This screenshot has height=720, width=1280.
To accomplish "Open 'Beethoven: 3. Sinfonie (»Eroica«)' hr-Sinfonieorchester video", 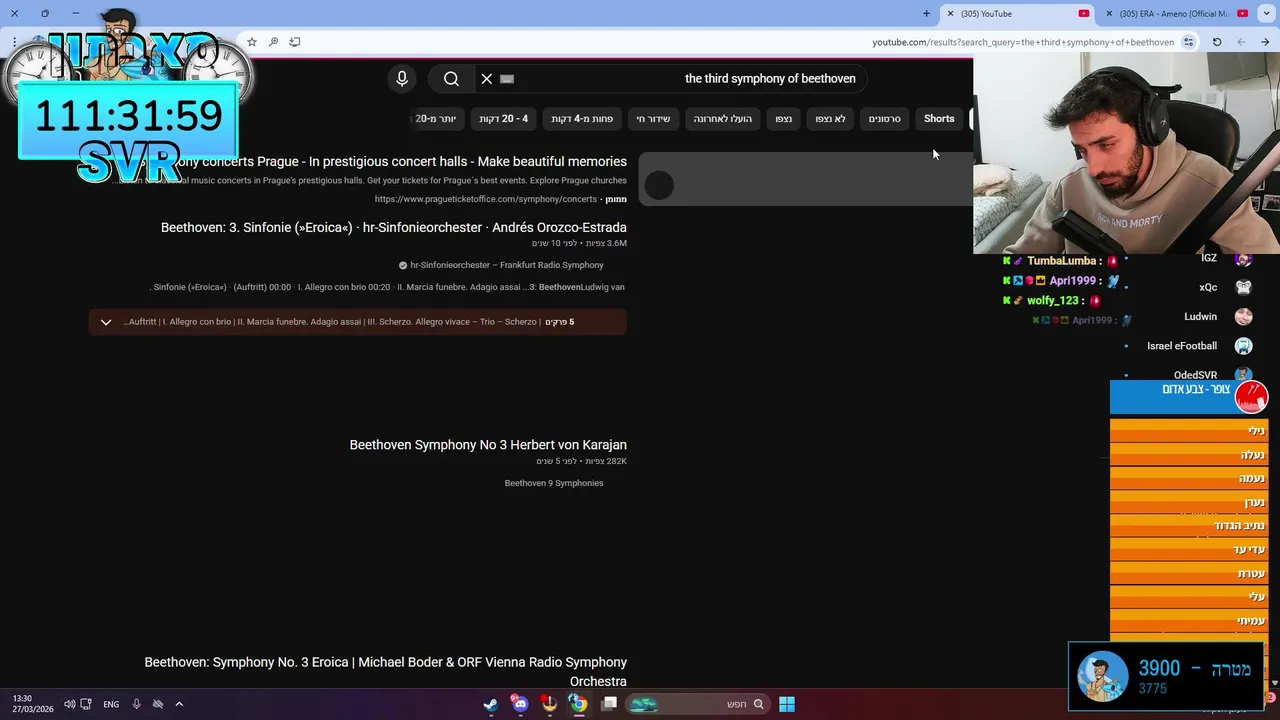I will [394, 228].
